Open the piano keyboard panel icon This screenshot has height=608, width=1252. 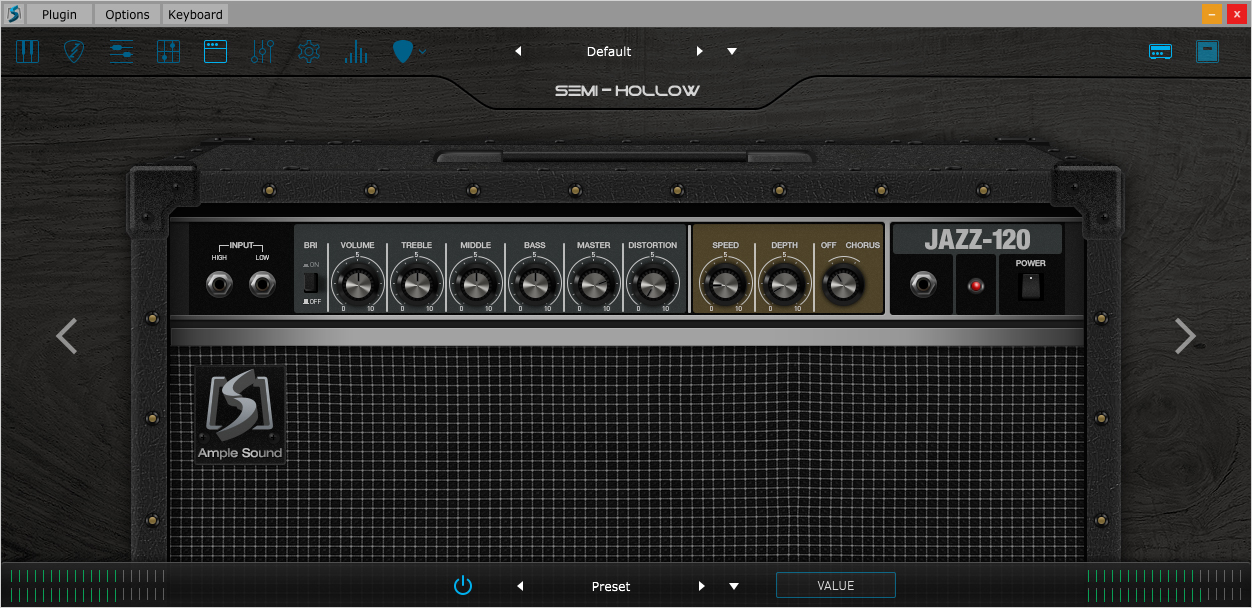click(27, 51)
